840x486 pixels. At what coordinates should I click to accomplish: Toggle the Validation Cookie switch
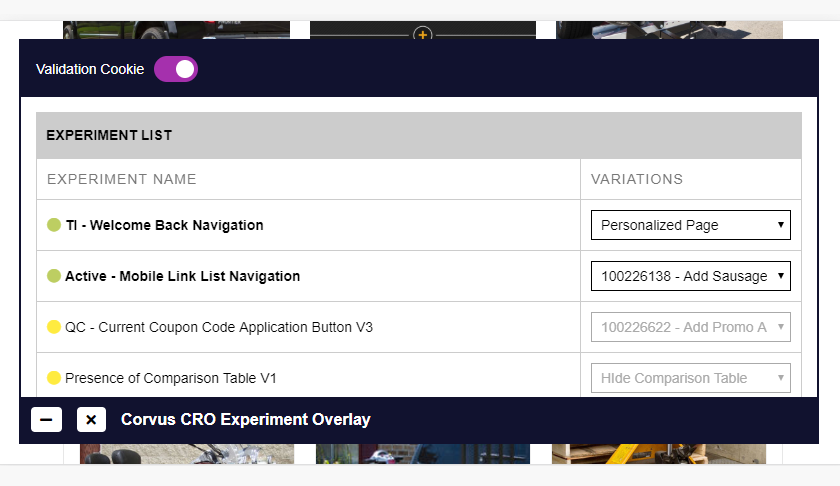(x=176, y=70)
